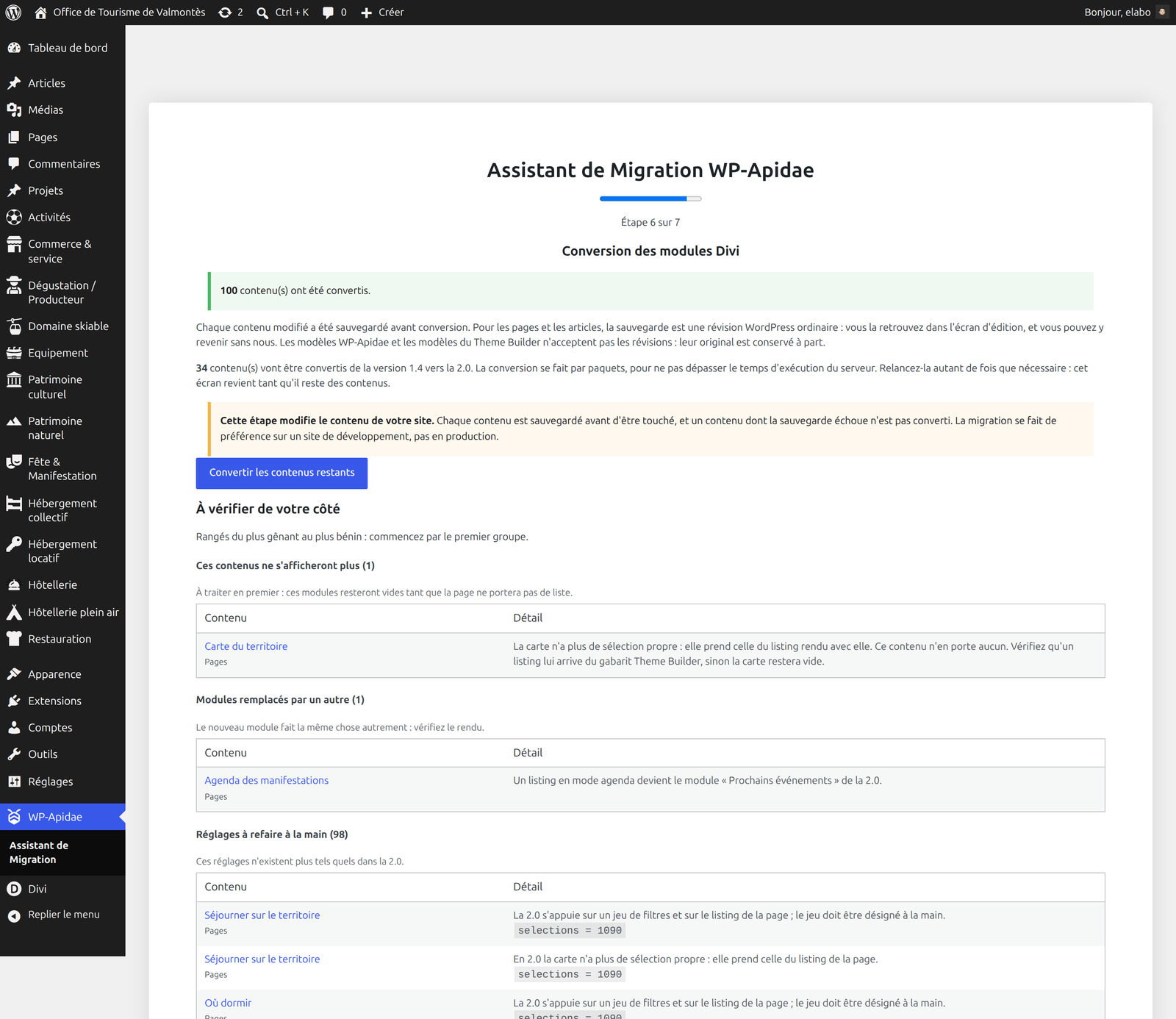
Task: Open the search magnifier icon Ctrl + K
Action: [x=262, y=12]
